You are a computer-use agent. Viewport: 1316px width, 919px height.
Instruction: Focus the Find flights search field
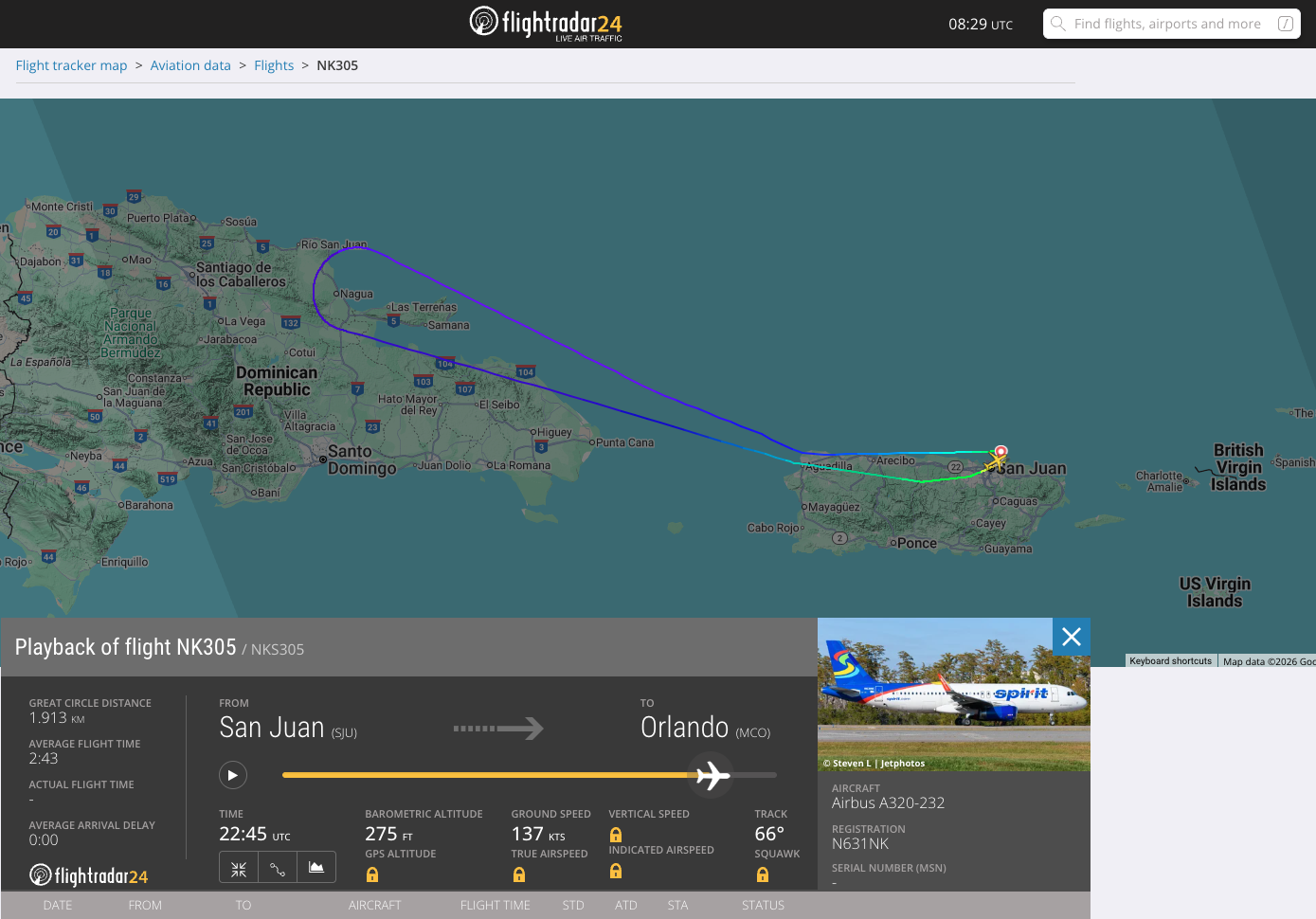click(1172, 24)
